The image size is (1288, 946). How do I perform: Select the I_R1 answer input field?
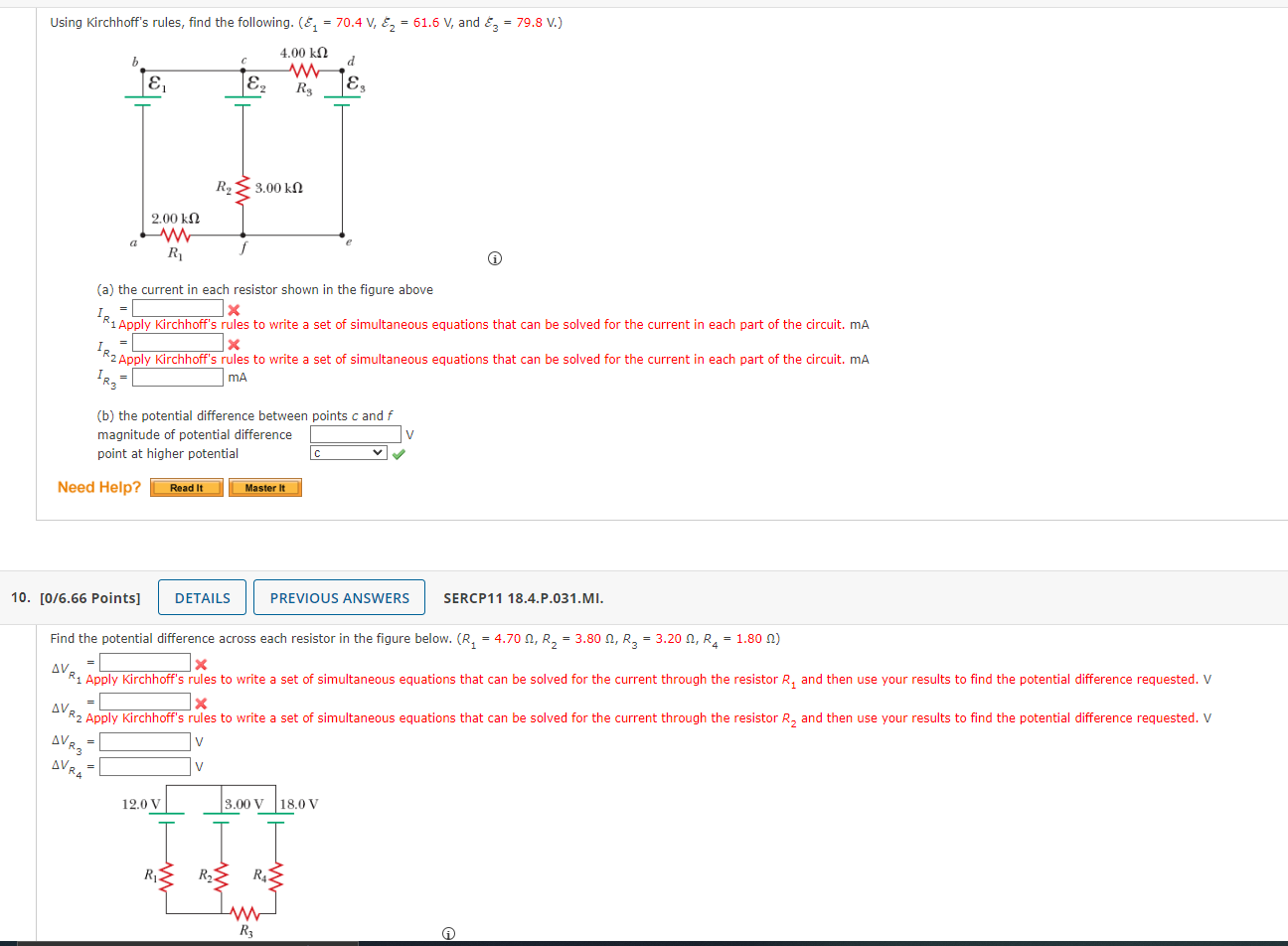click(x=177, y=307)
